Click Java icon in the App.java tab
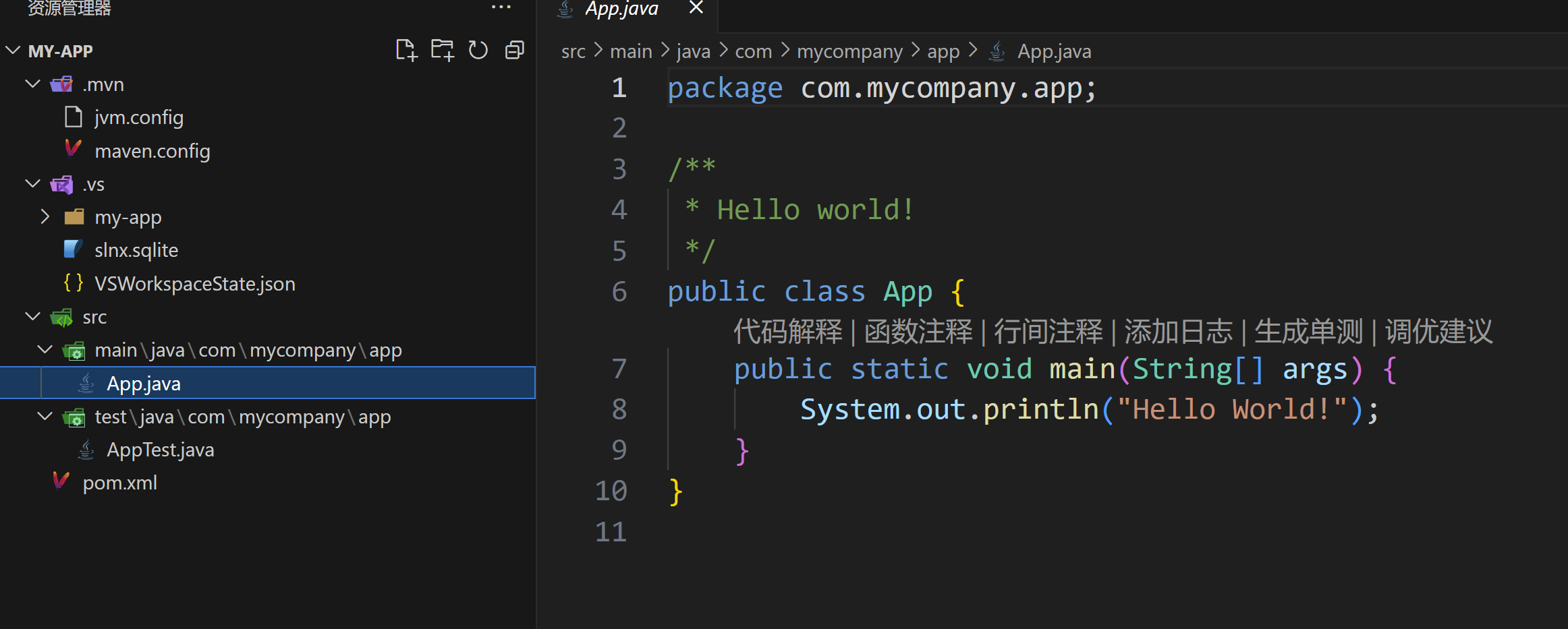 tap(565, 9)
